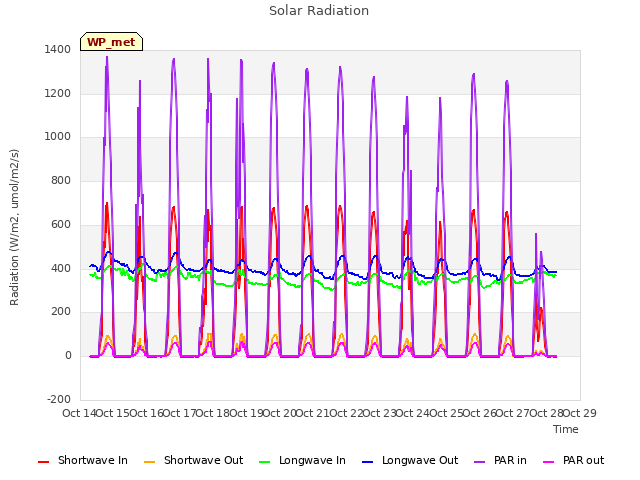The image size is (640, 480).
Task: Click the orange Shortwave Out legend swatch
Action: pos(150,462)
